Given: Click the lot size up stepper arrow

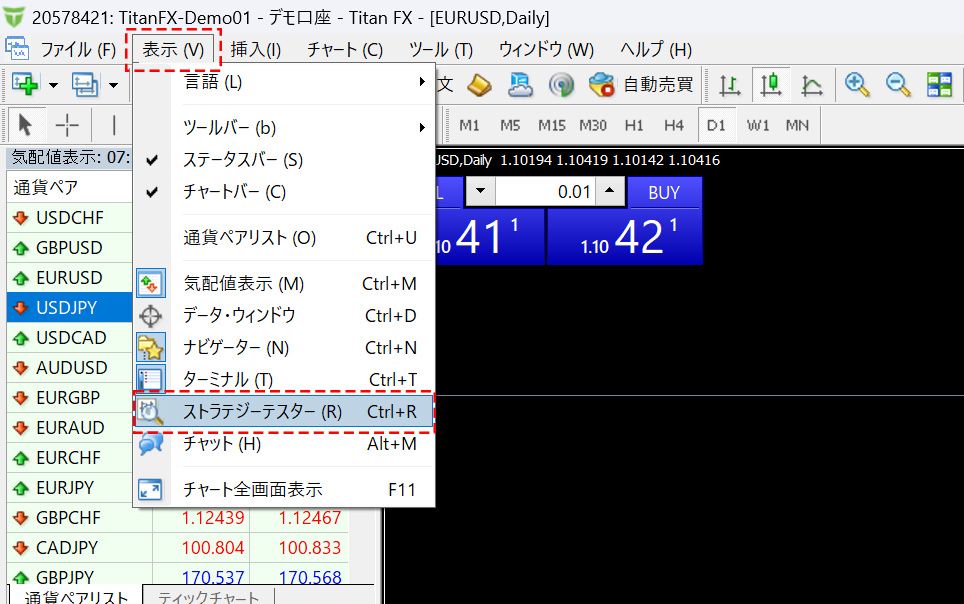Looking at the screenshot, I should click(608, 190).
